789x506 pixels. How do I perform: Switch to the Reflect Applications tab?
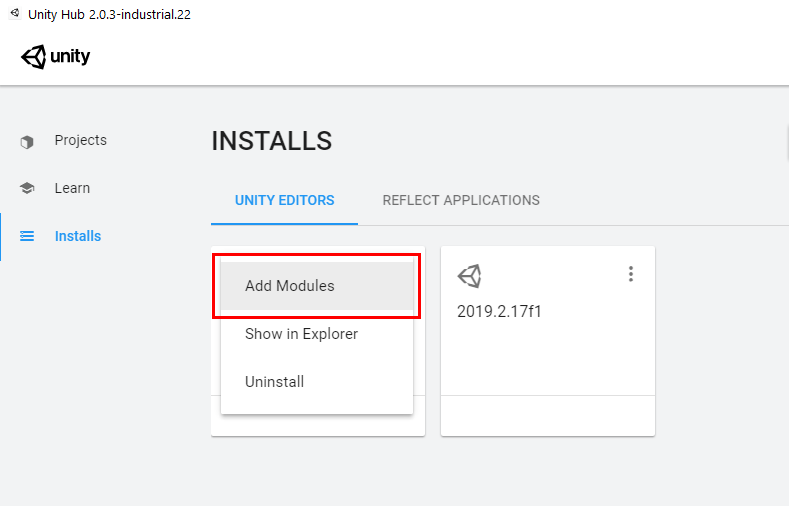(x=461, y=200)
